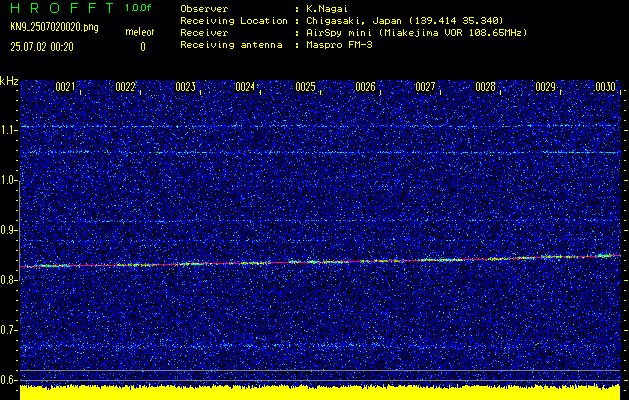Click the 0021 time marker
The width and height of the screenshot is (629, 400).
click(65, 87)
